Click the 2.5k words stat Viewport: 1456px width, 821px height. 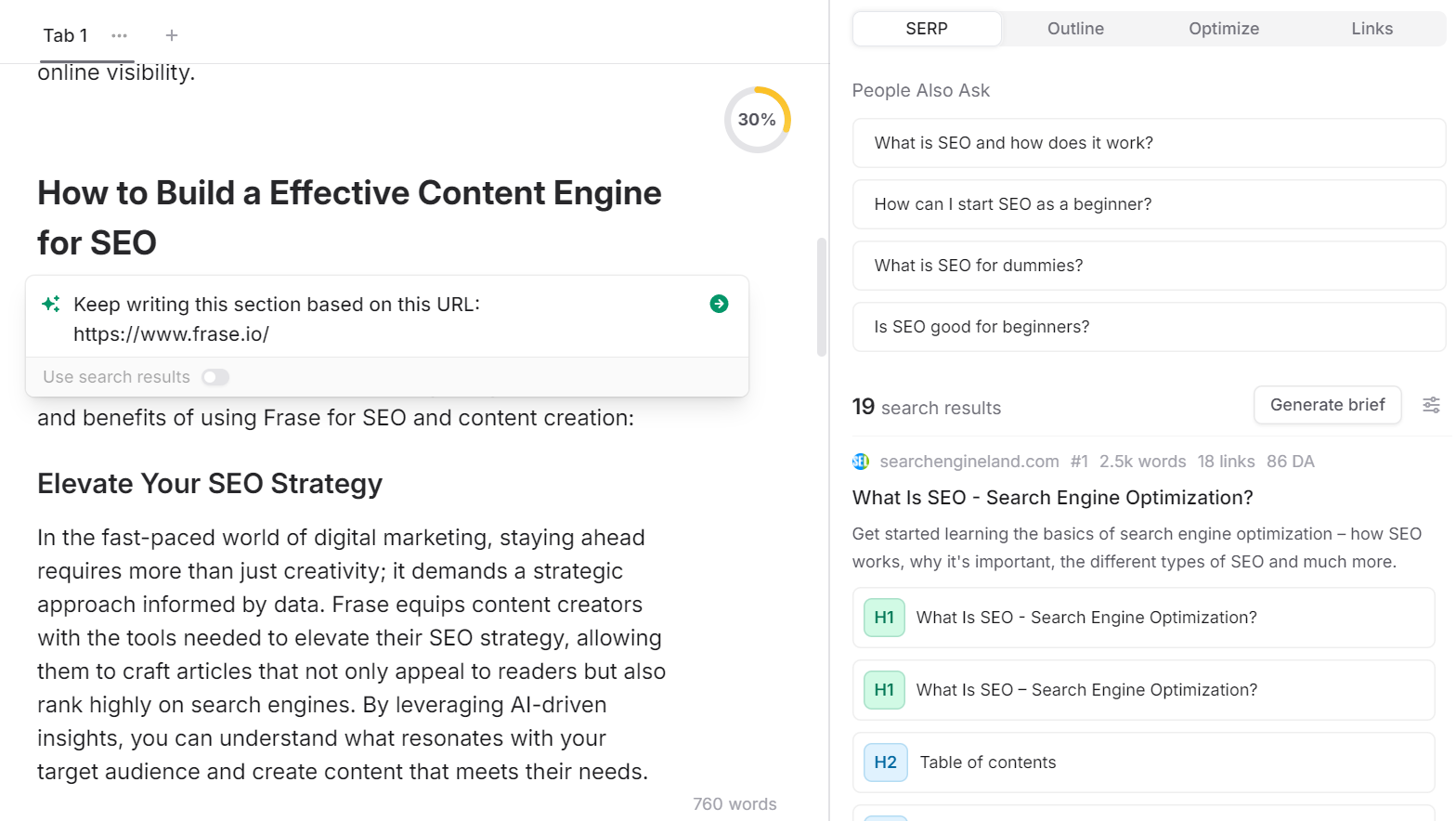[1142, 462]
